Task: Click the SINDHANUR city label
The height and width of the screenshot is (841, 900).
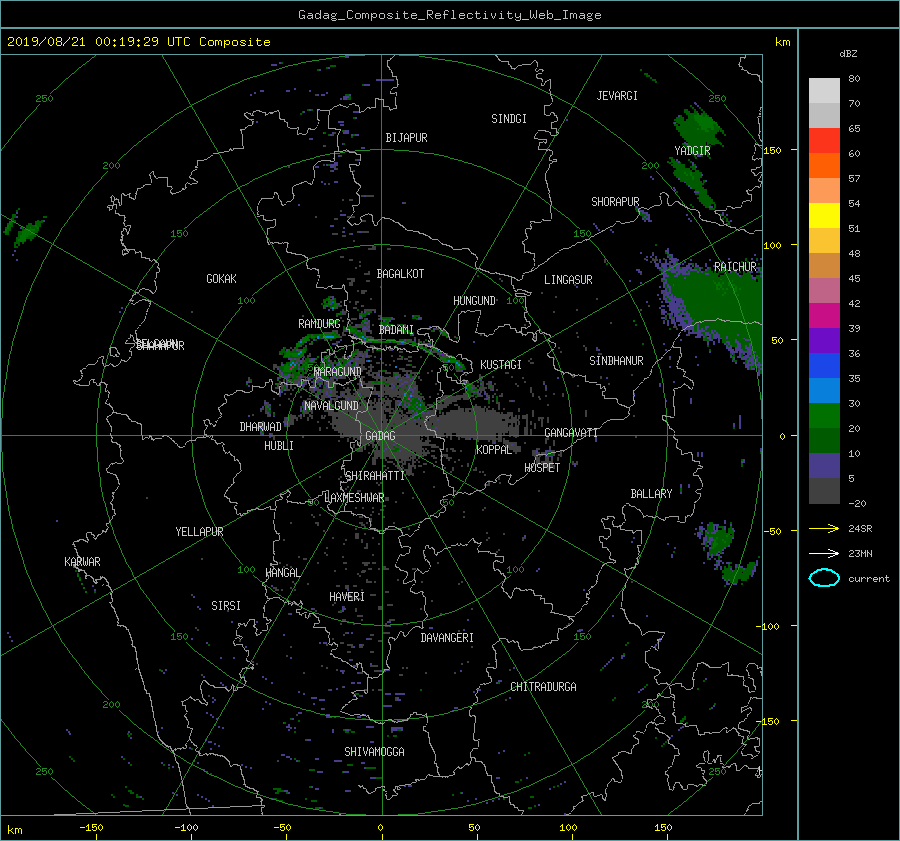Action: 616,361
